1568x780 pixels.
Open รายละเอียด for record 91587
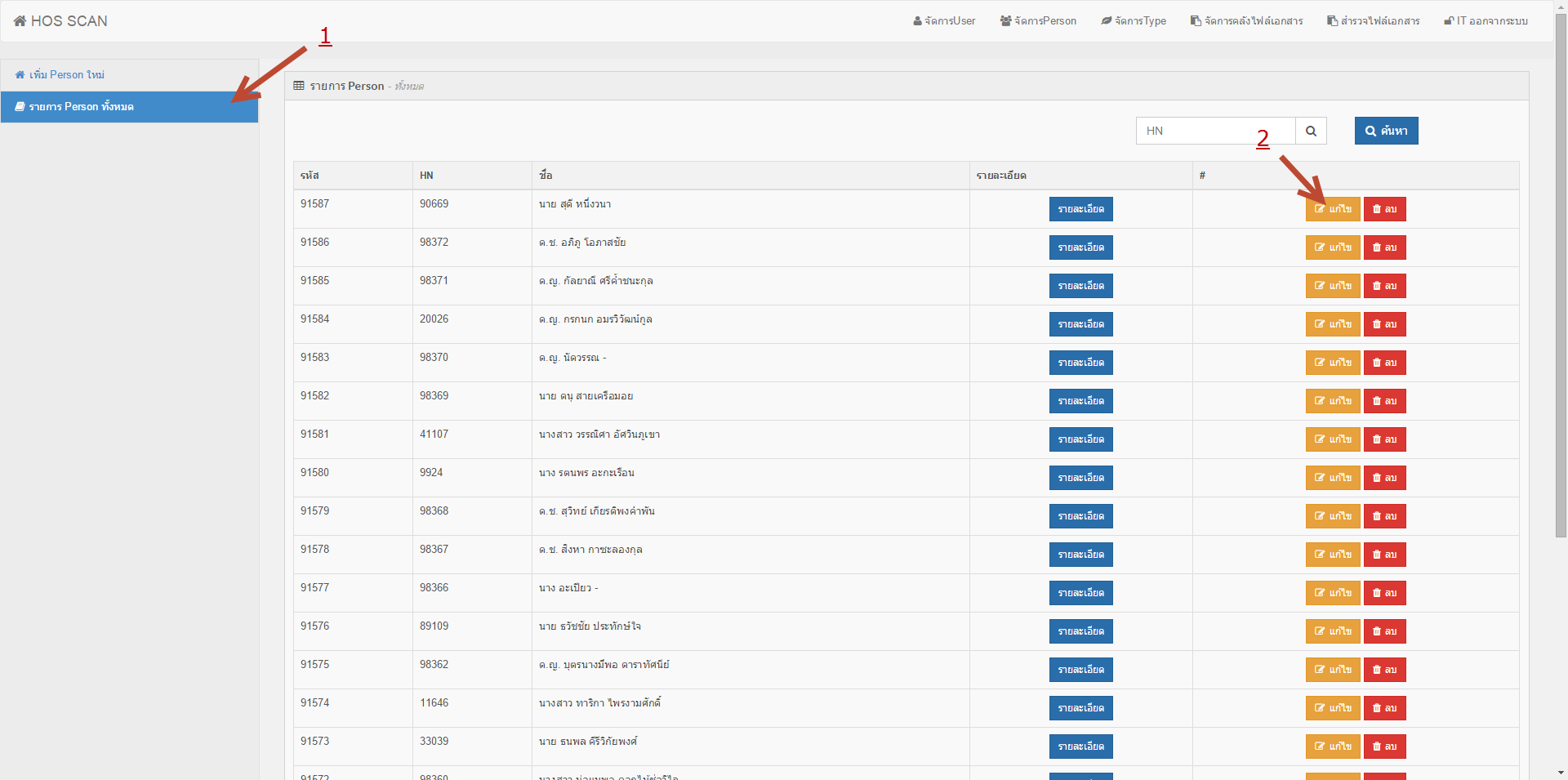click(x=1080, y=209)
